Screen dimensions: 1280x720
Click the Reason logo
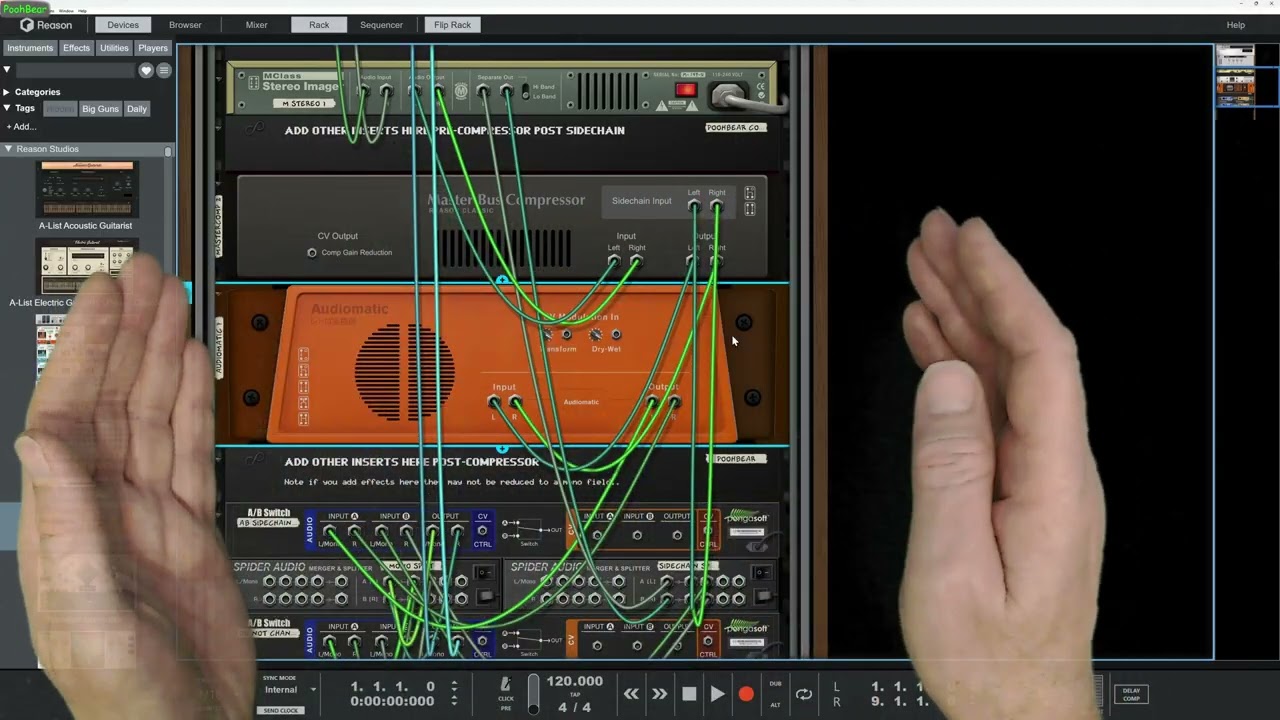(x=47, y=25)
